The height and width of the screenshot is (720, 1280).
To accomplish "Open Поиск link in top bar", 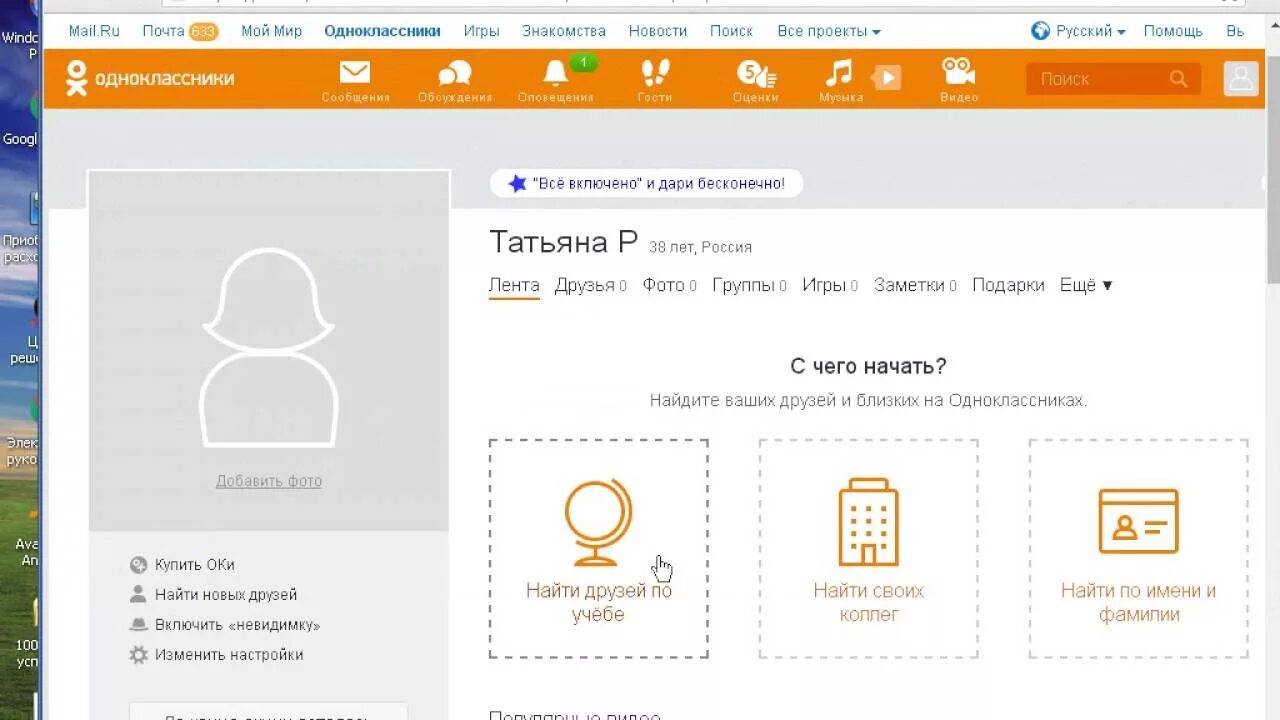I will pyautogui.click(x=731, y=31).
